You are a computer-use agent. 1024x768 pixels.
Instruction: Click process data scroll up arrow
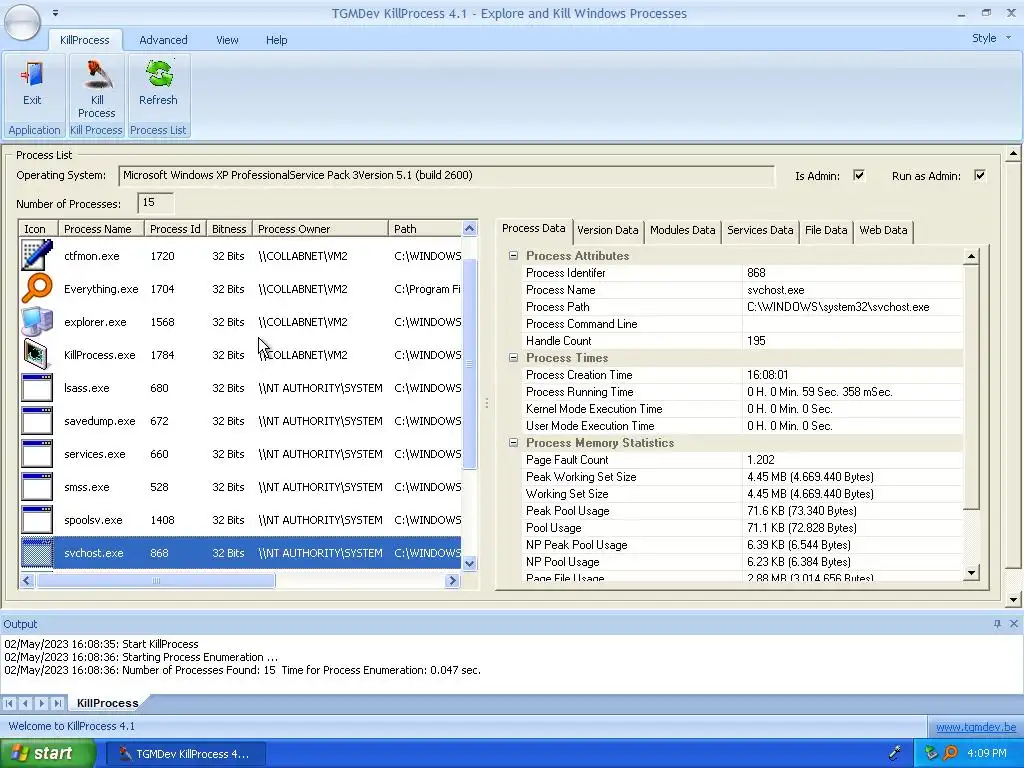click(971, 256)
